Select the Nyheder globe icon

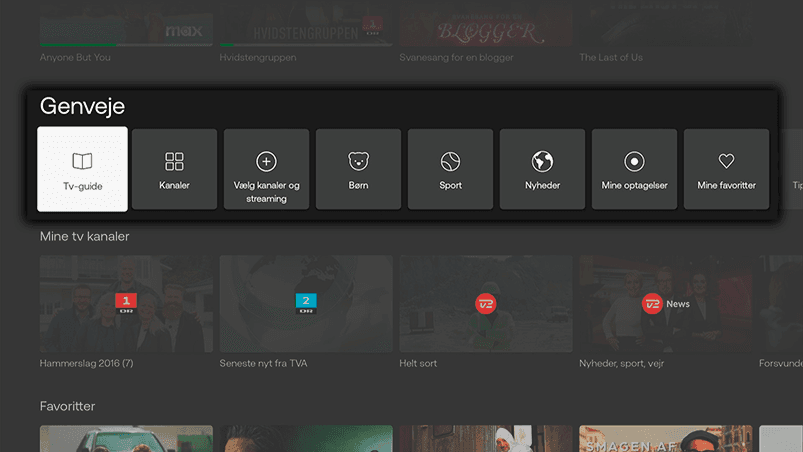coord(542,161)
